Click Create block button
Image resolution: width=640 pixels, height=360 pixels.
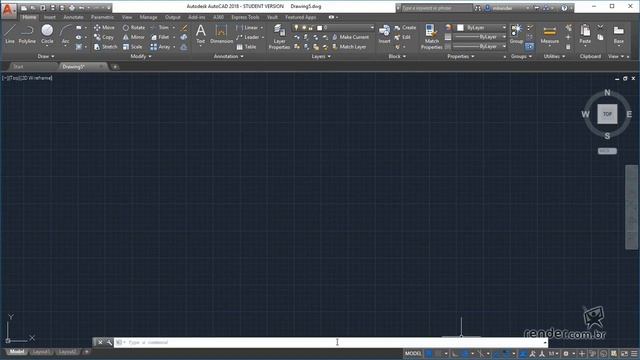(x=405, y=27)
